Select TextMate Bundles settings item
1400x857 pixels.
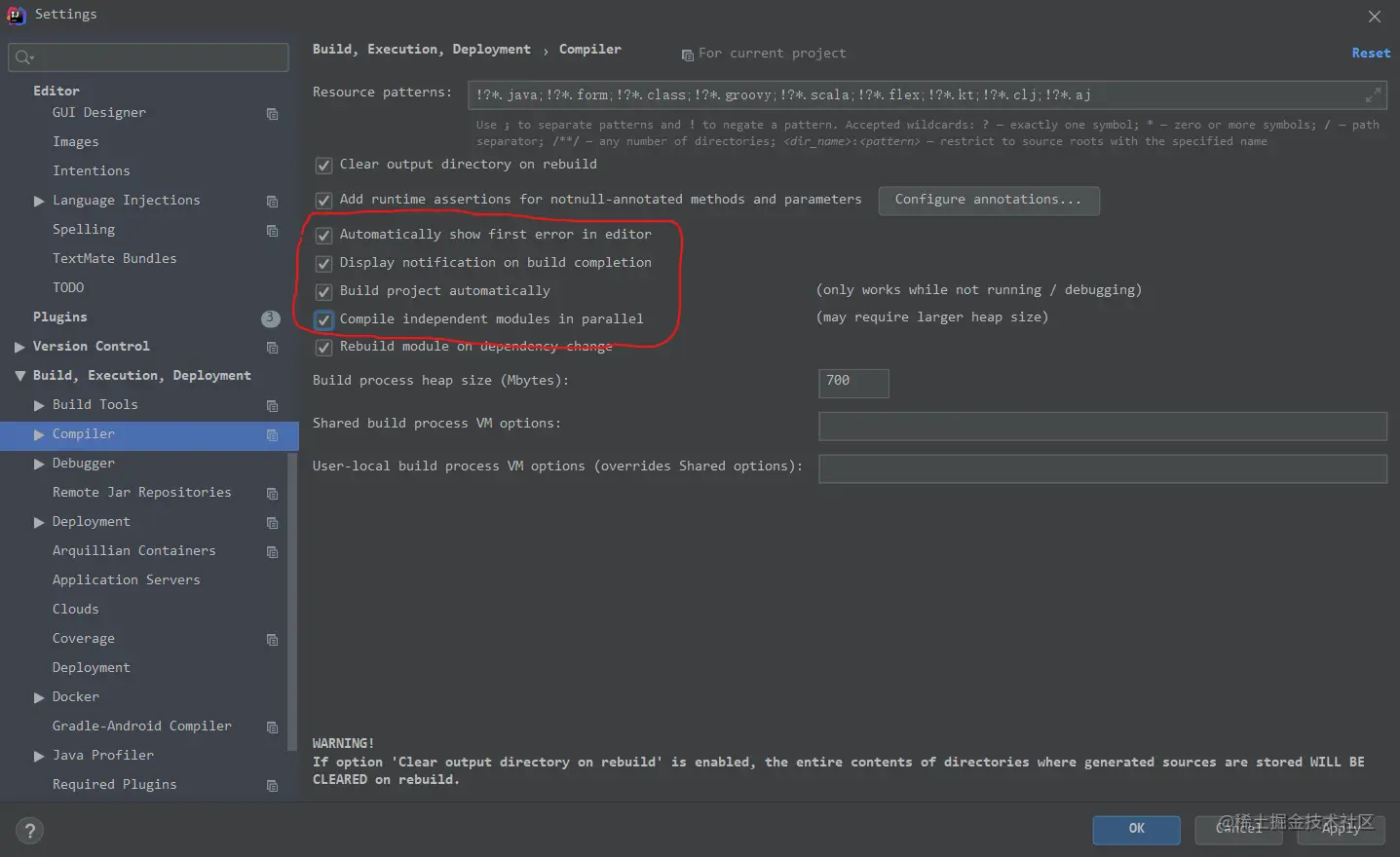(114, 259)
